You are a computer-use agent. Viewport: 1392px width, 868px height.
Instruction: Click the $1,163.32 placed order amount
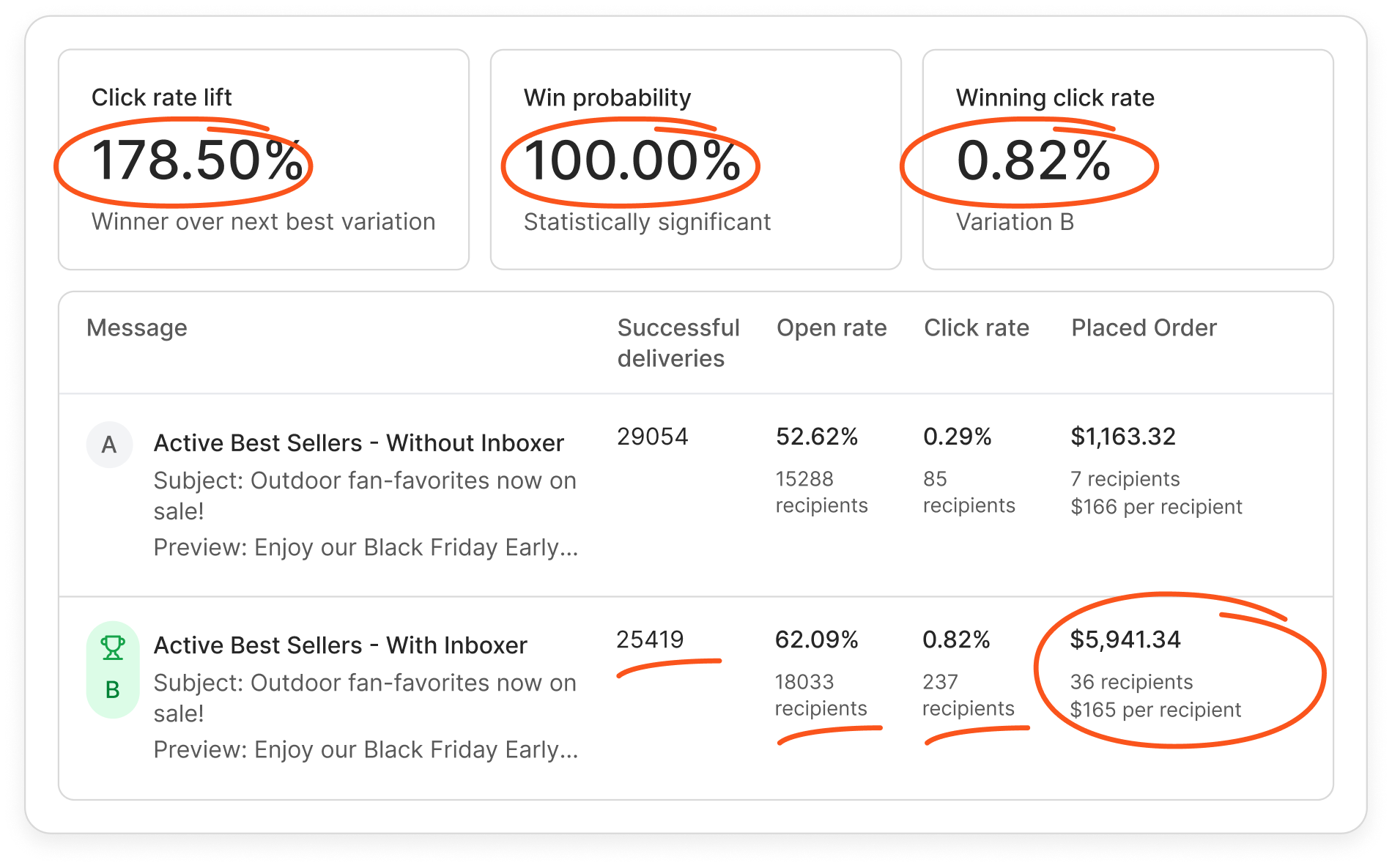coord(1123,437)
